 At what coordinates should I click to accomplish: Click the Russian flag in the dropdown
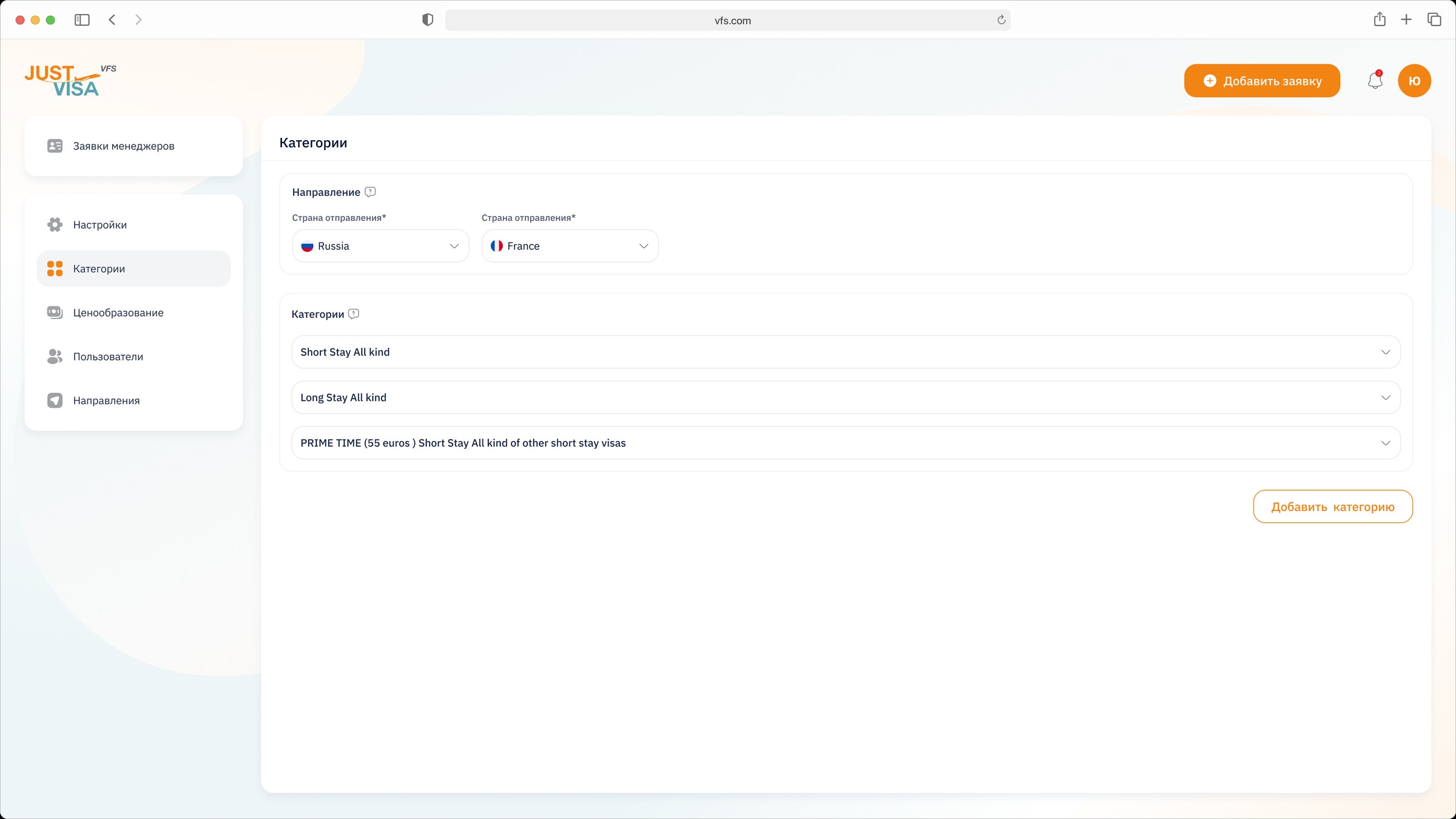[x=308, y=246]
